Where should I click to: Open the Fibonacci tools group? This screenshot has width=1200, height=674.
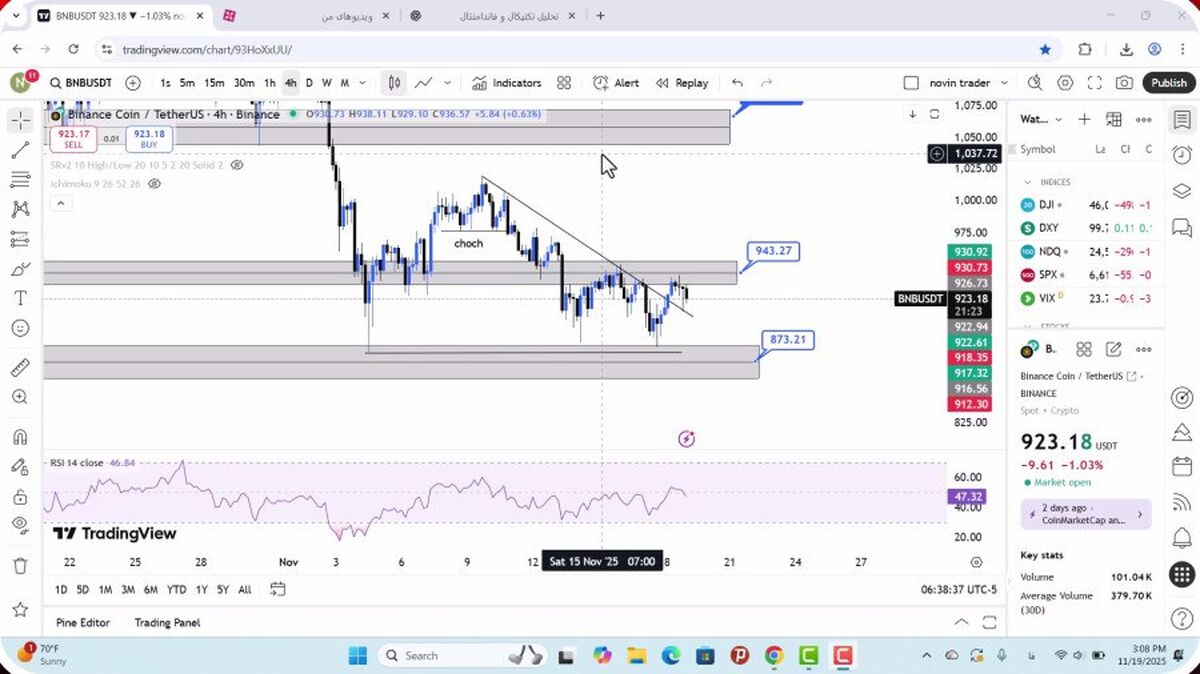tap(20, 180)
